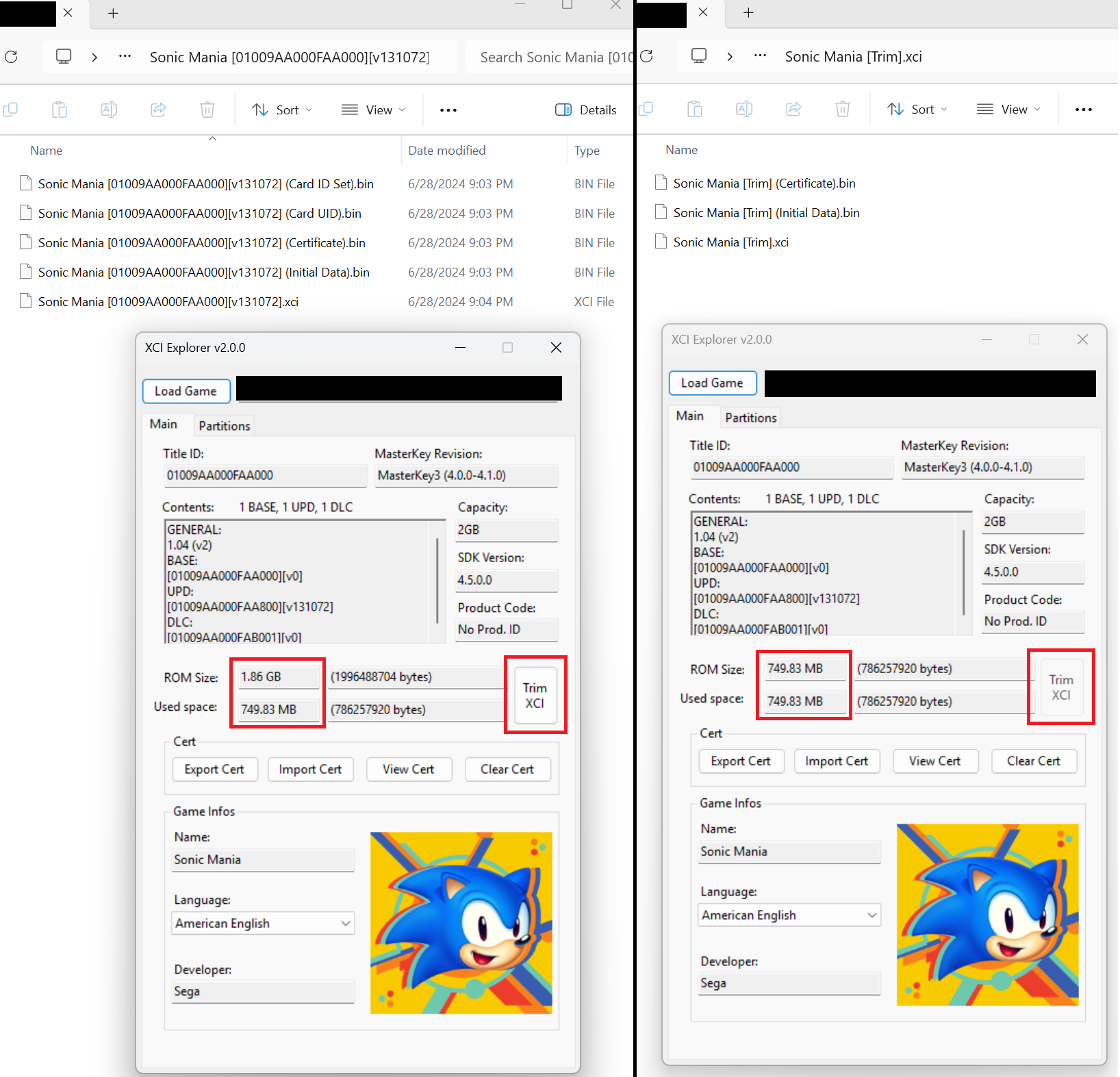Click the Rename icon in left window toolbar
1120x1077 pixels.
point(109,110)
